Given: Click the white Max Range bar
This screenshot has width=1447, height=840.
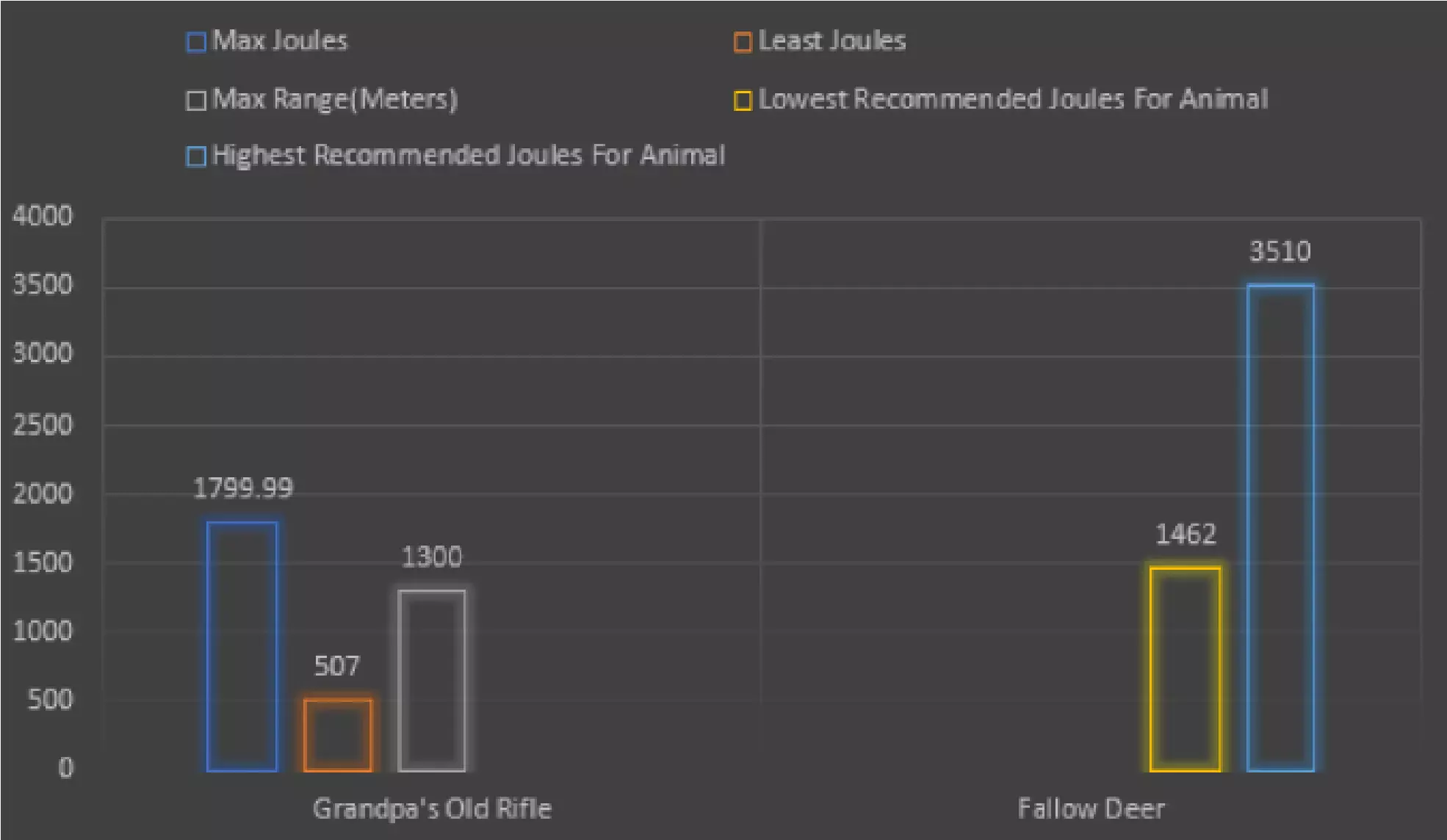Looking at the screenshot, I should (x=432, y=681).
